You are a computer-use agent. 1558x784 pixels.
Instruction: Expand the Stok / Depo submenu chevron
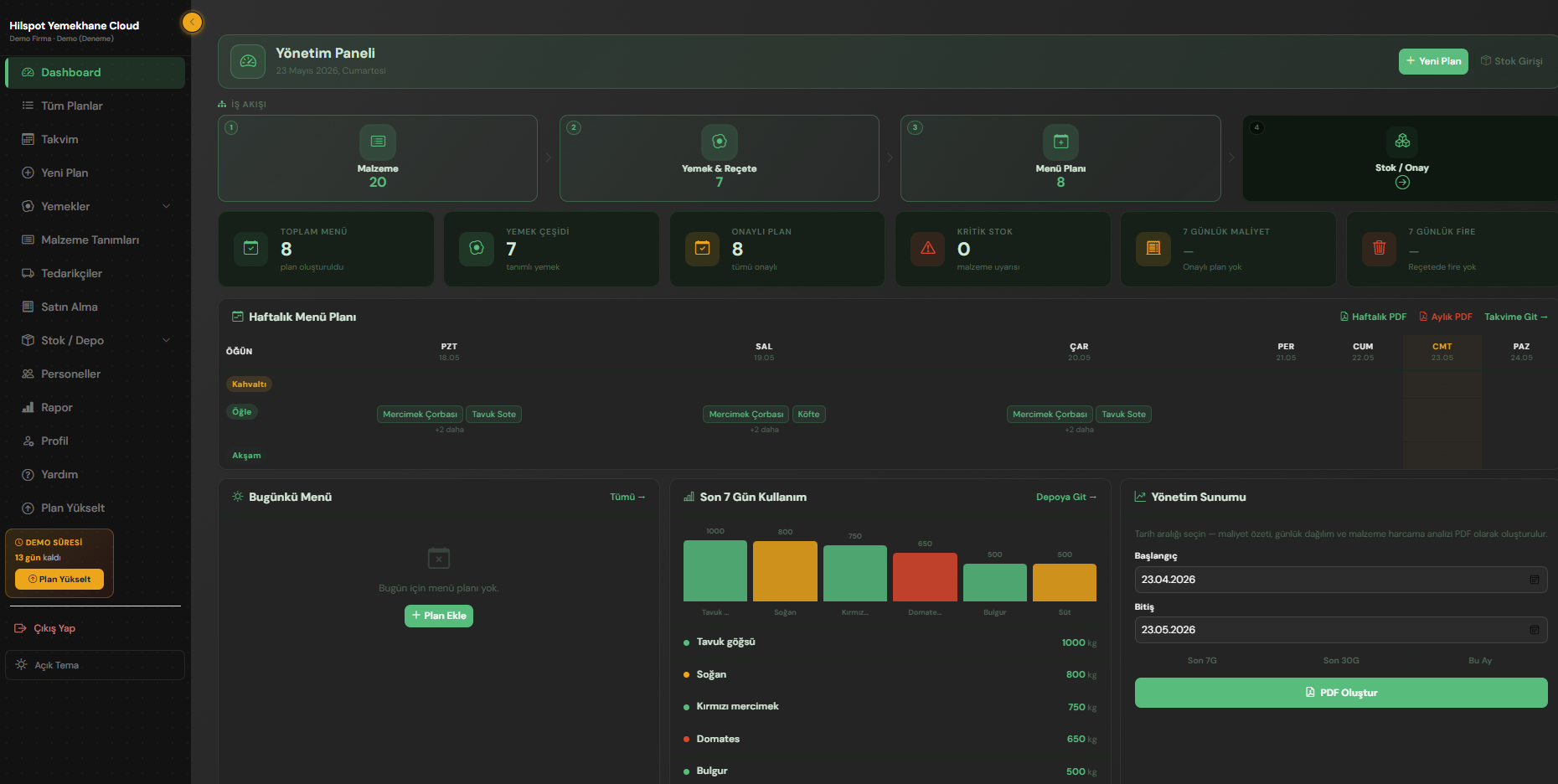point(166,340)
